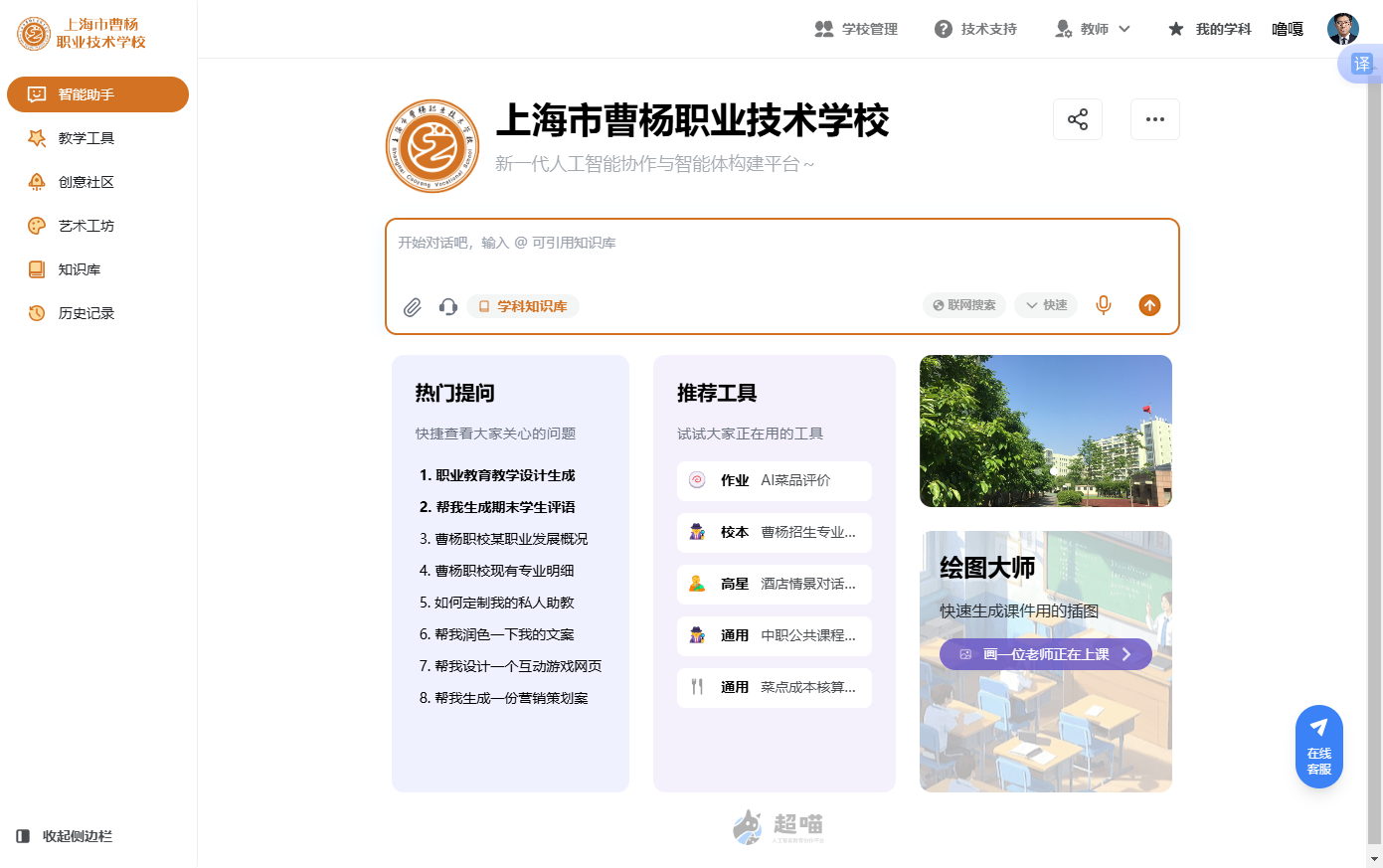
Task: Go to 历史记录 in the sidebar
Action: coord(86,313)
